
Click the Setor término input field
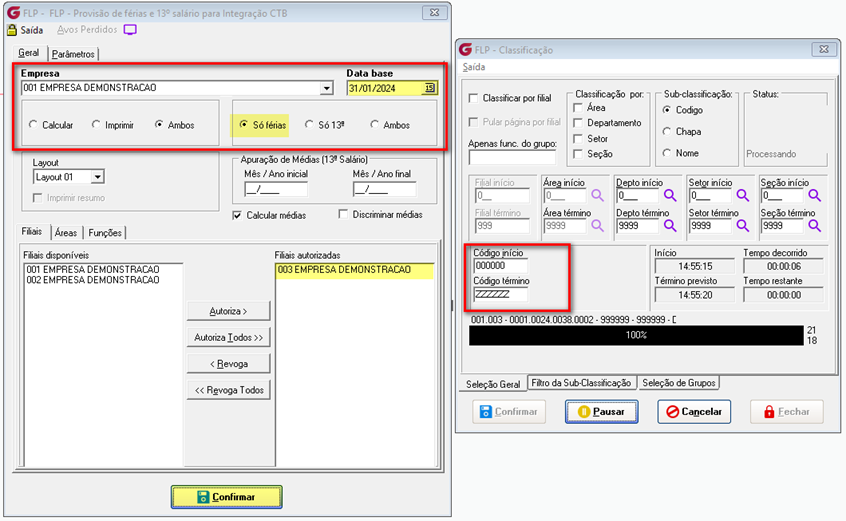pyautogui.click(x=711, y=225)
